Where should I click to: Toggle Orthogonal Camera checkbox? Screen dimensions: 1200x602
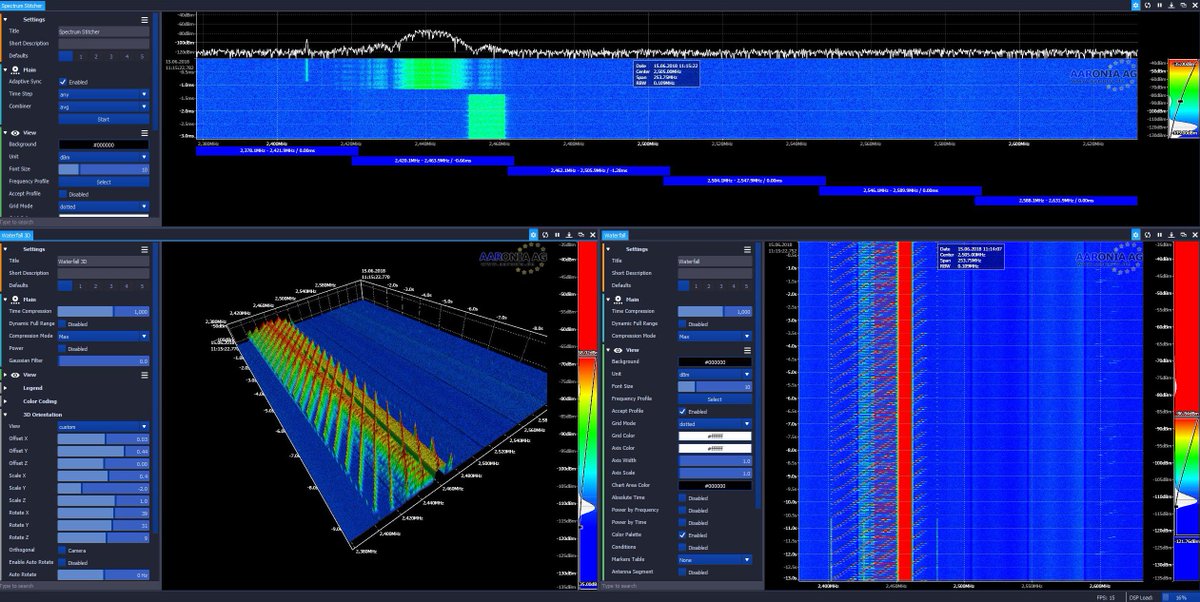coord(63,549)
